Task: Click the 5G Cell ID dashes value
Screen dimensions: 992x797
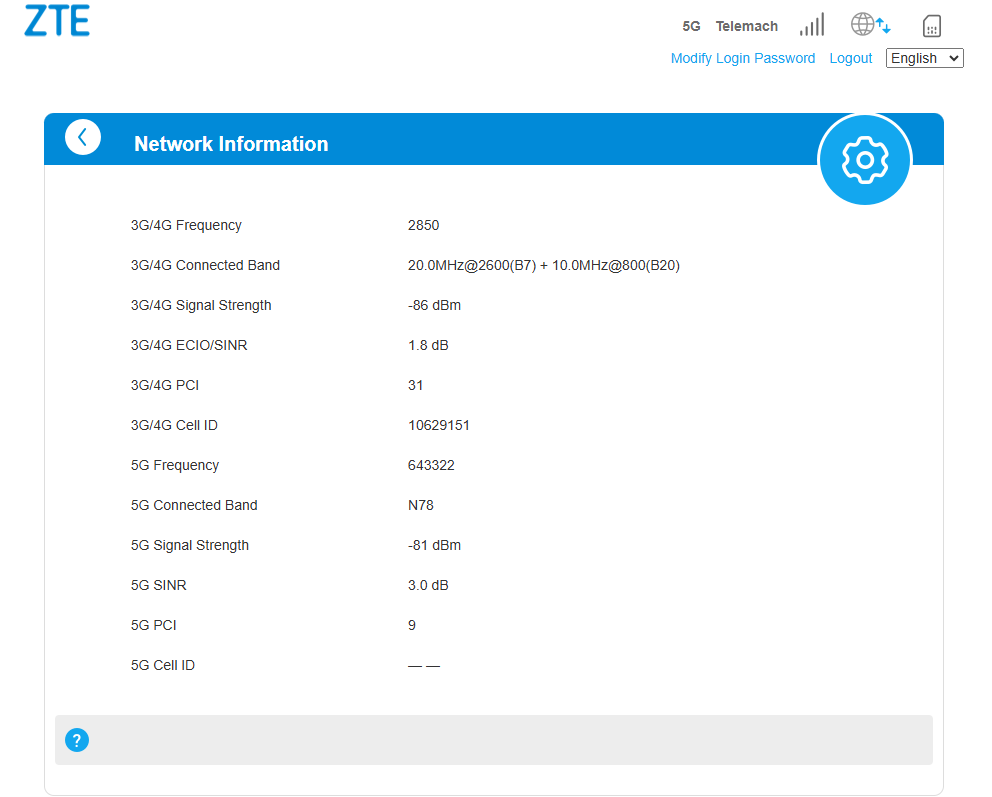Action: point(424,665)
